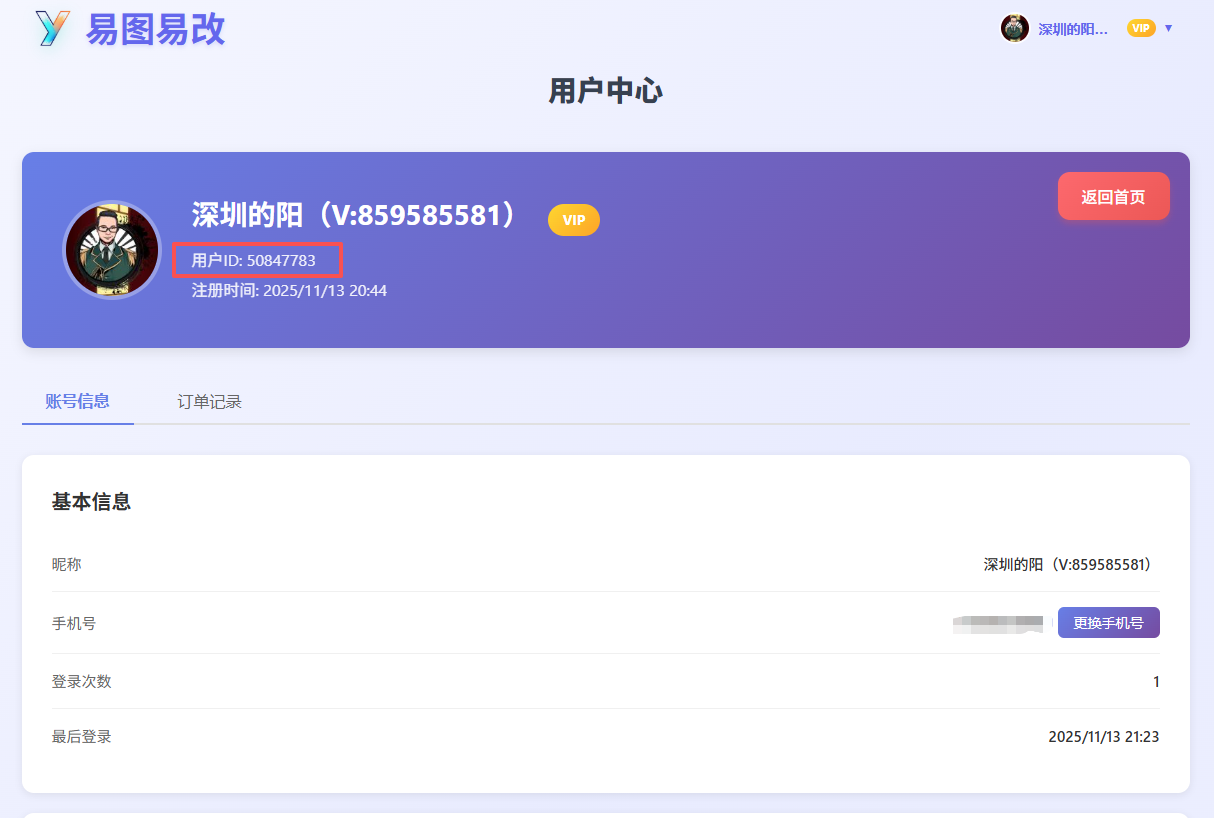
Task: Open the 订单记录 tab
Action: click(x=209, y=402)
